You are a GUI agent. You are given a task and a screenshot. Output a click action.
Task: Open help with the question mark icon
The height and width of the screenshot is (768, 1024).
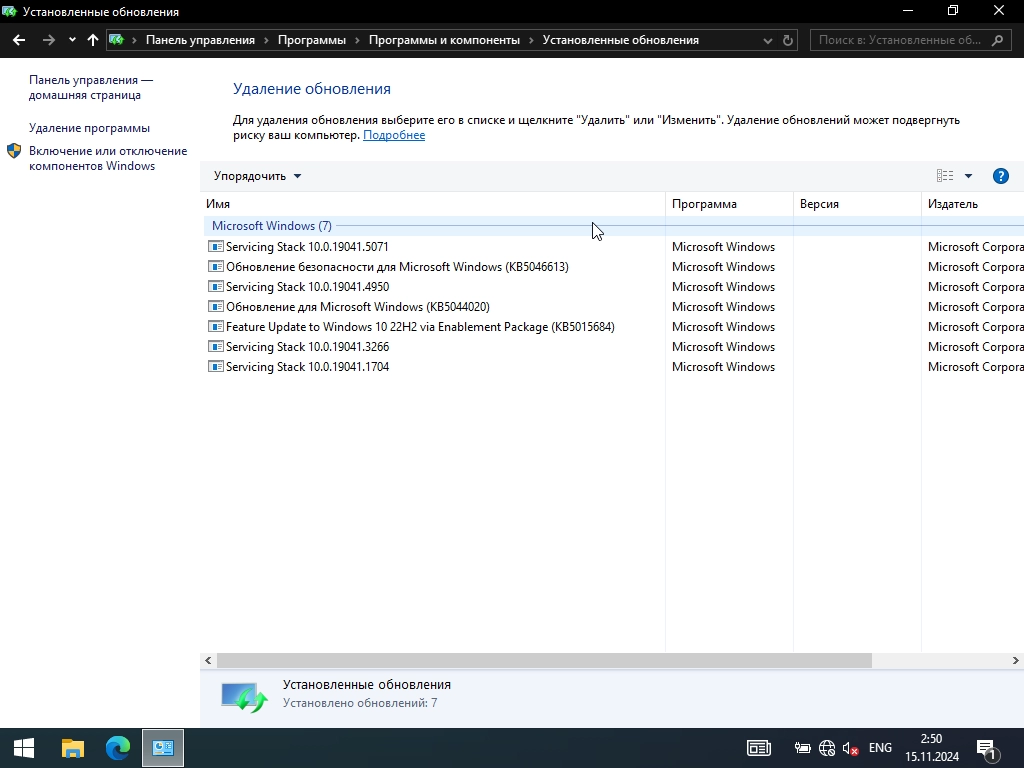click(x=1000, y=176)
